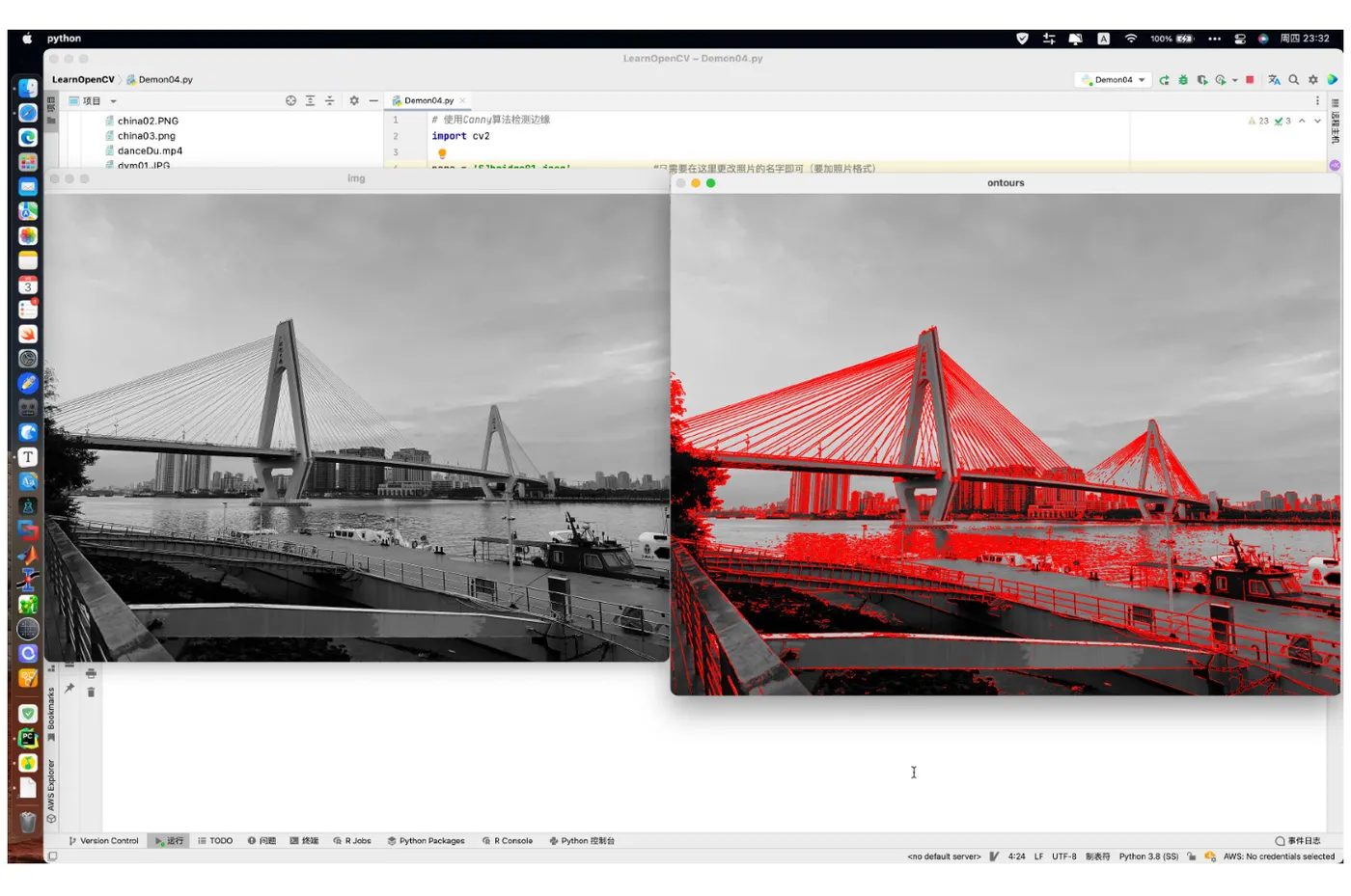Open the 终端 terminal tool window
Screen dimensions: 1351x896
click(304, 841)
